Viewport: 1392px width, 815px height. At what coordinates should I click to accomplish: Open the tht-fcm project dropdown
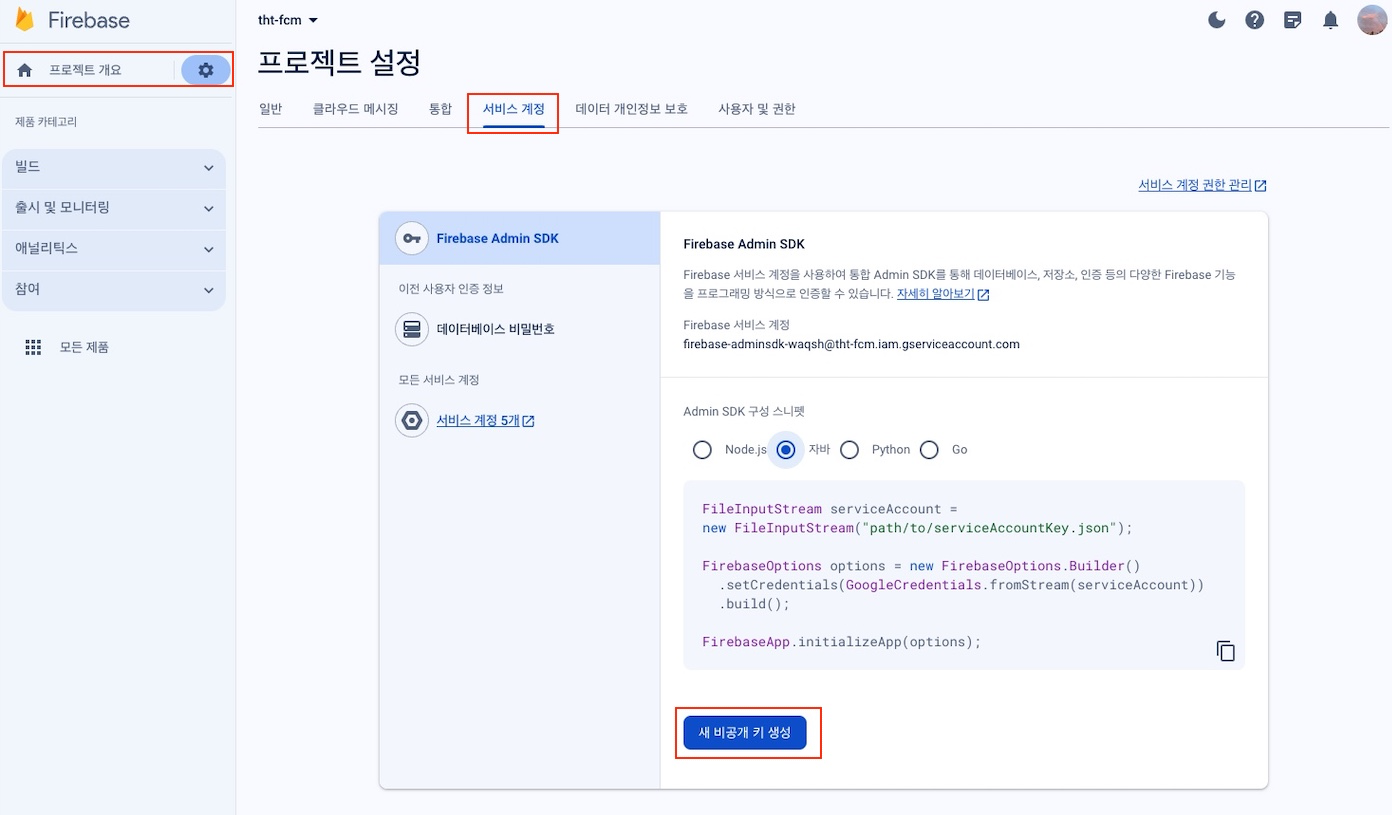(288, 20)
